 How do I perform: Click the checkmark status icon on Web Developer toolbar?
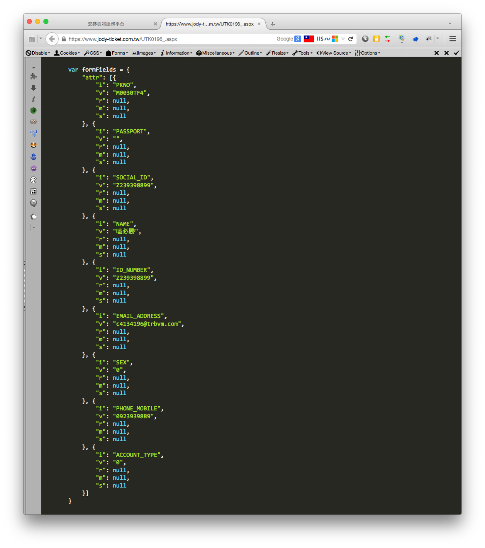pos(456,53)
